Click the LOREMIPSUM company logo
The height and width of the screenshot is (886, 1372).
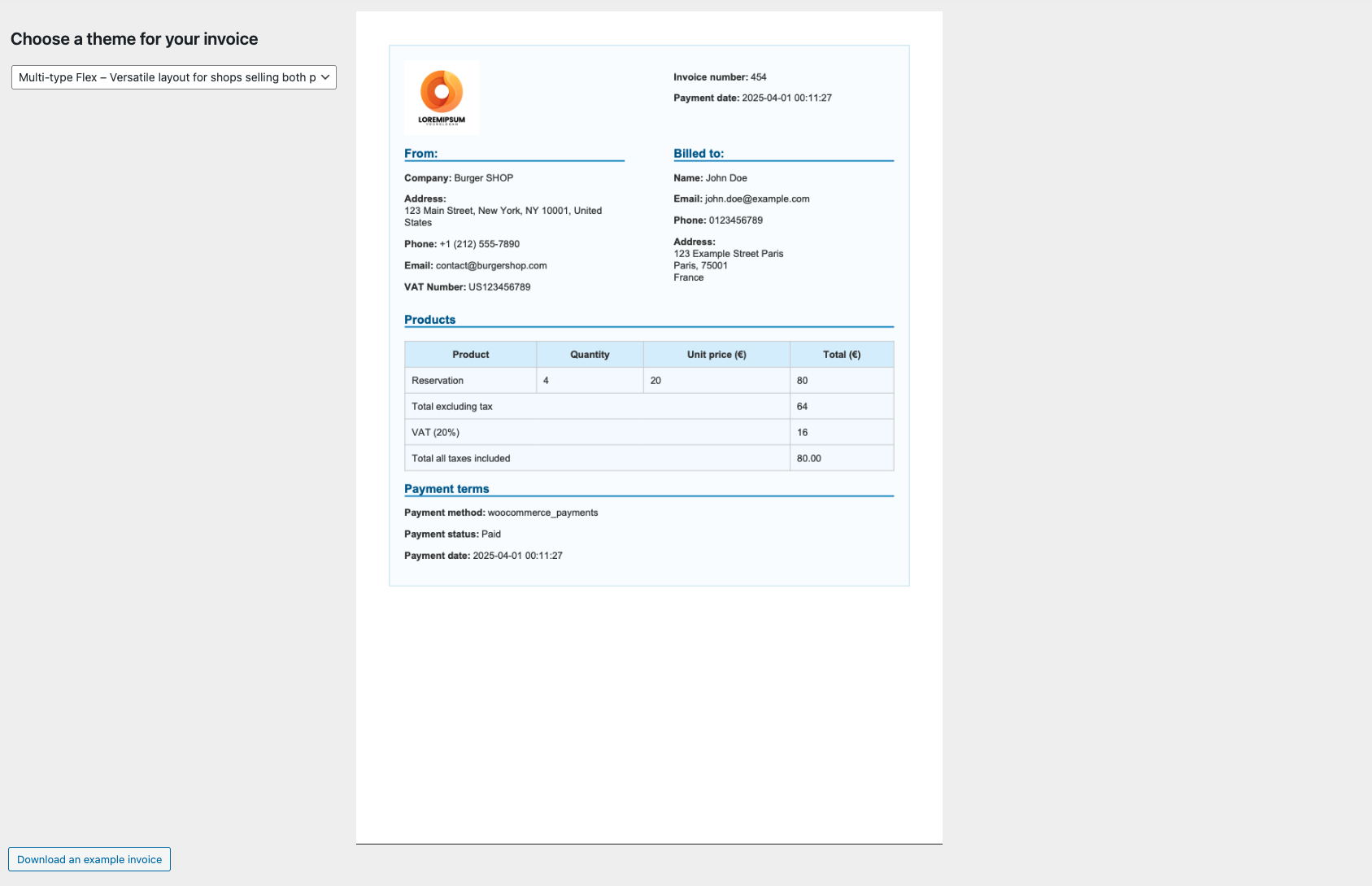click(x=442, y=97)
